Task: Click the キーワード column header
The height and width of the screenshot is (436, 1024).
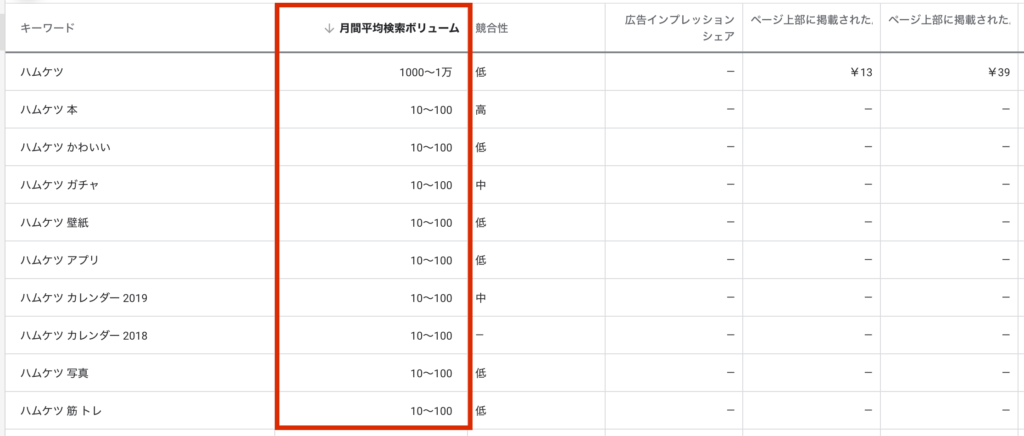Action: (47, 28)
